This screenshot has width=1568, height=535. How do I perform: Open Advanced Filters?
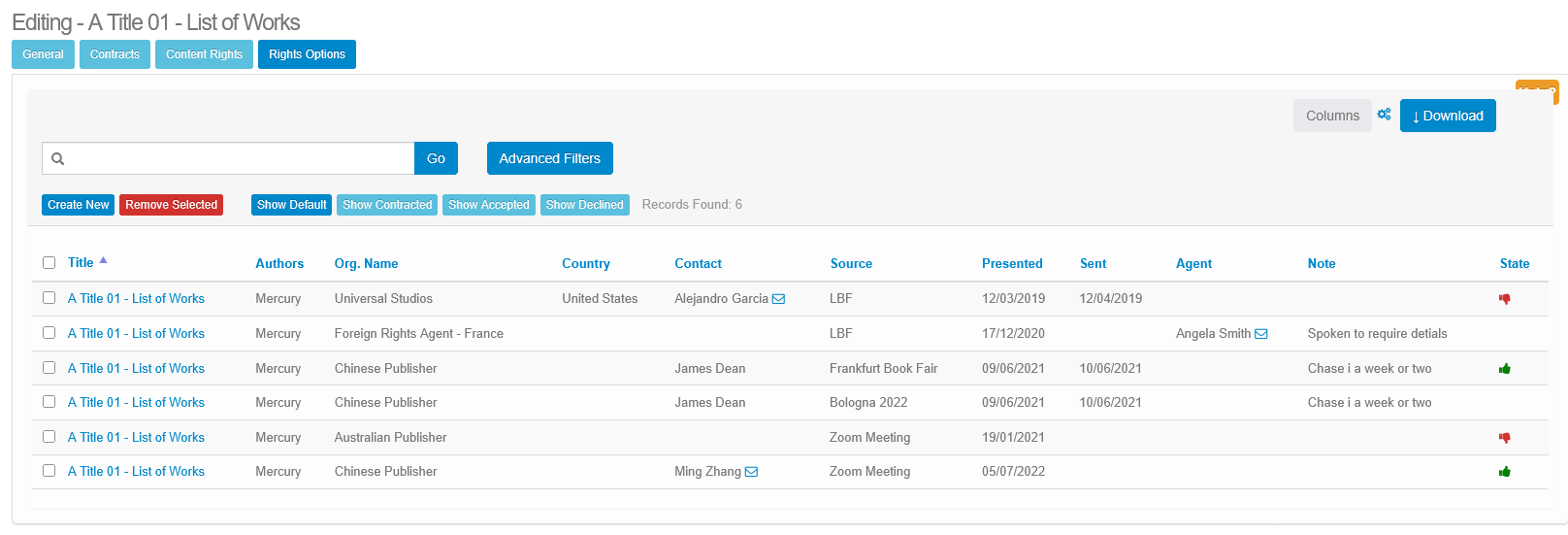click(x=550, y=158)
